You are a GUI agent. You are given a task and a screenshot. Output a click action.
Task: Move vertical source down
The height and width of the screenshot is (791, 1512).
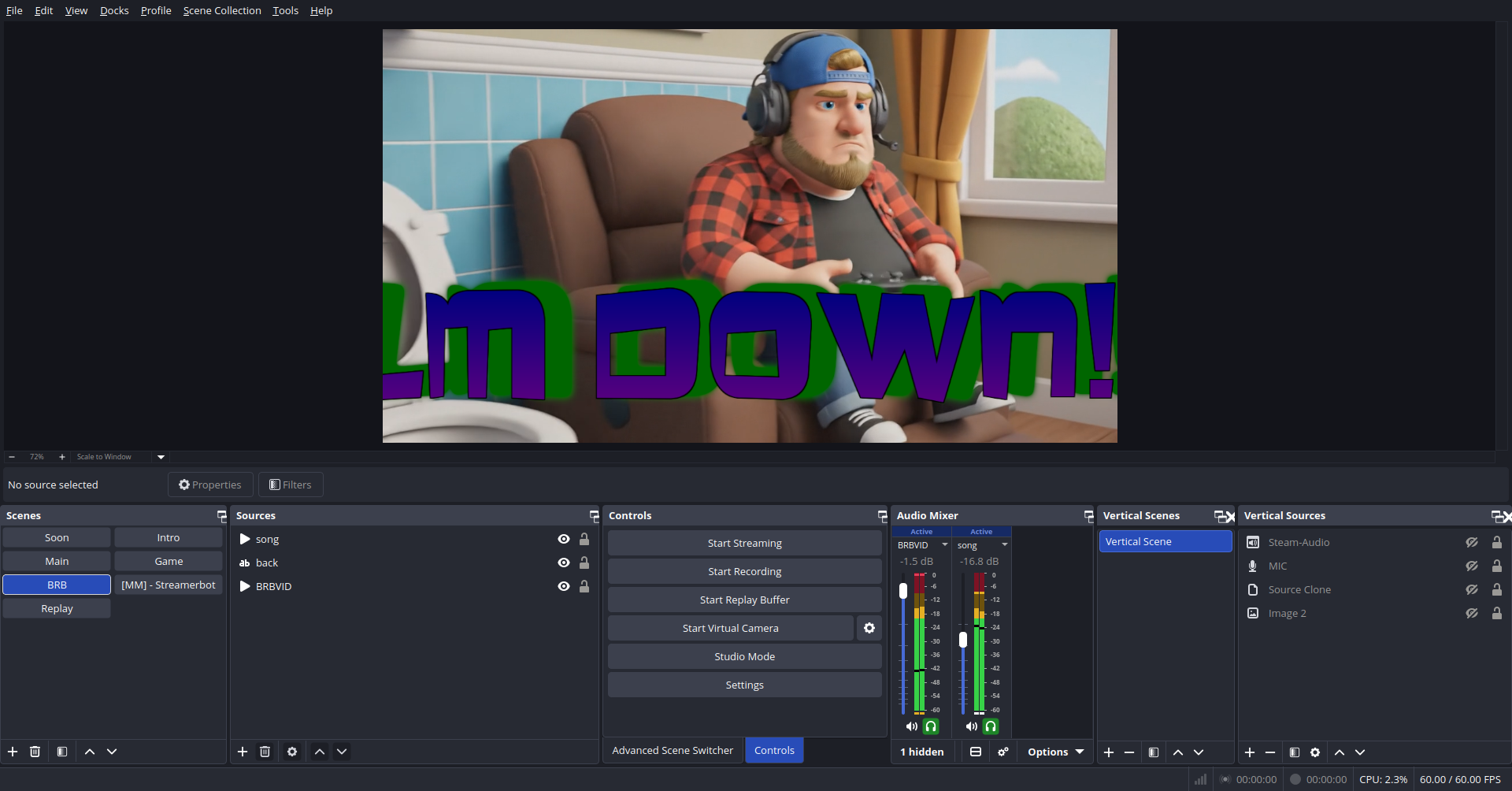click(1360, 752)
